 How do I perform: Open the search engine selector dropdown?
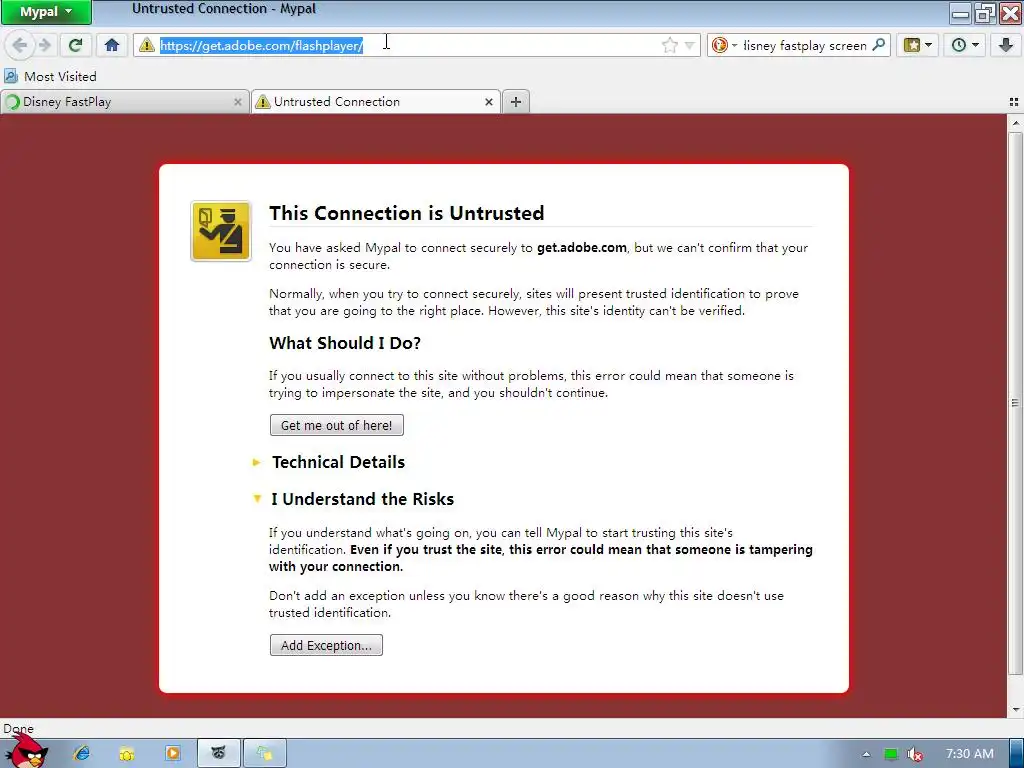pos(724,45)
